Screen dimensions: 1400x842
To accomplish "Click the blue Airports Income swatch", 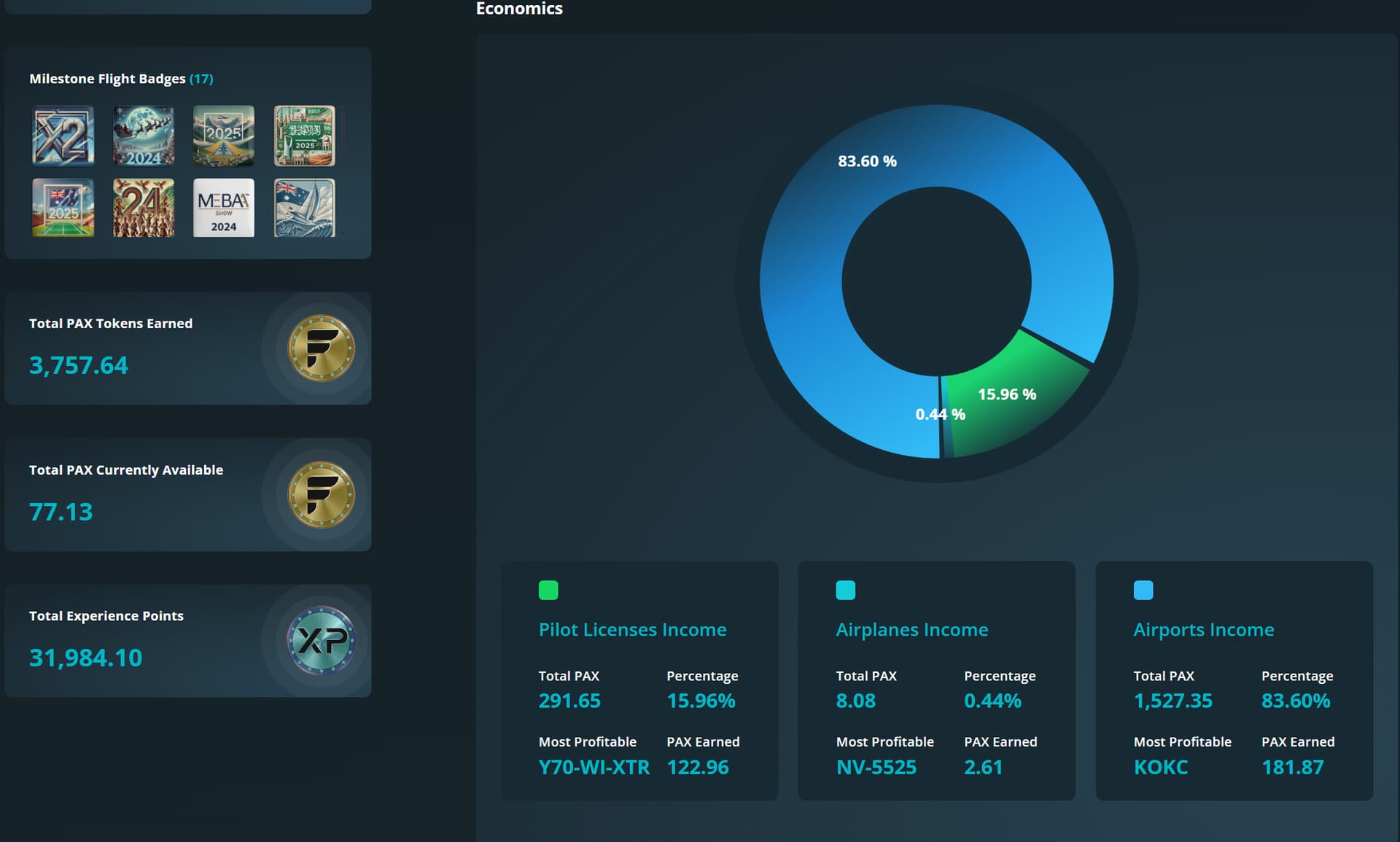I will [1143, 590].
